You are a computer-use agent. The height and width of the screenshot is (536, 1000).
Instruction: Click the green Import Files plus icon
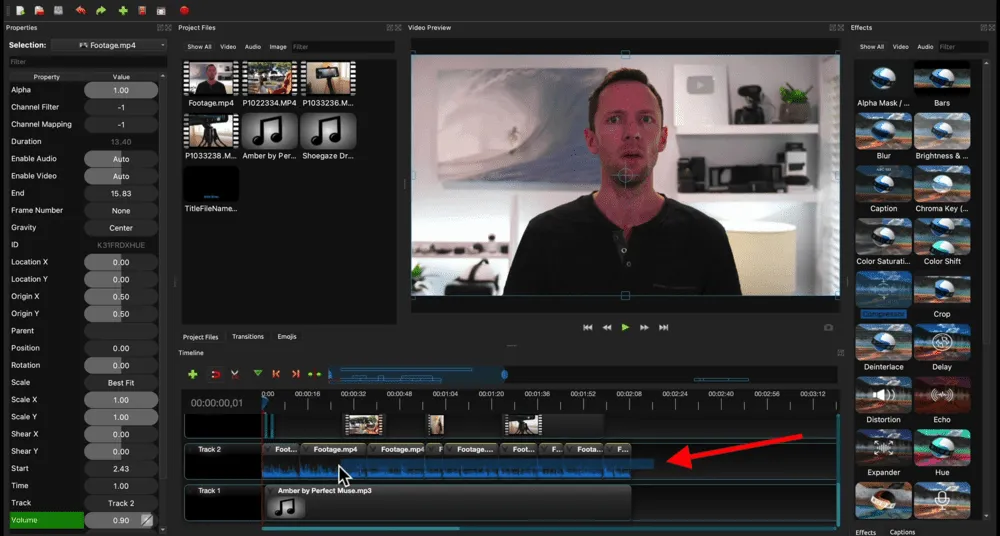tap(123, 10)
